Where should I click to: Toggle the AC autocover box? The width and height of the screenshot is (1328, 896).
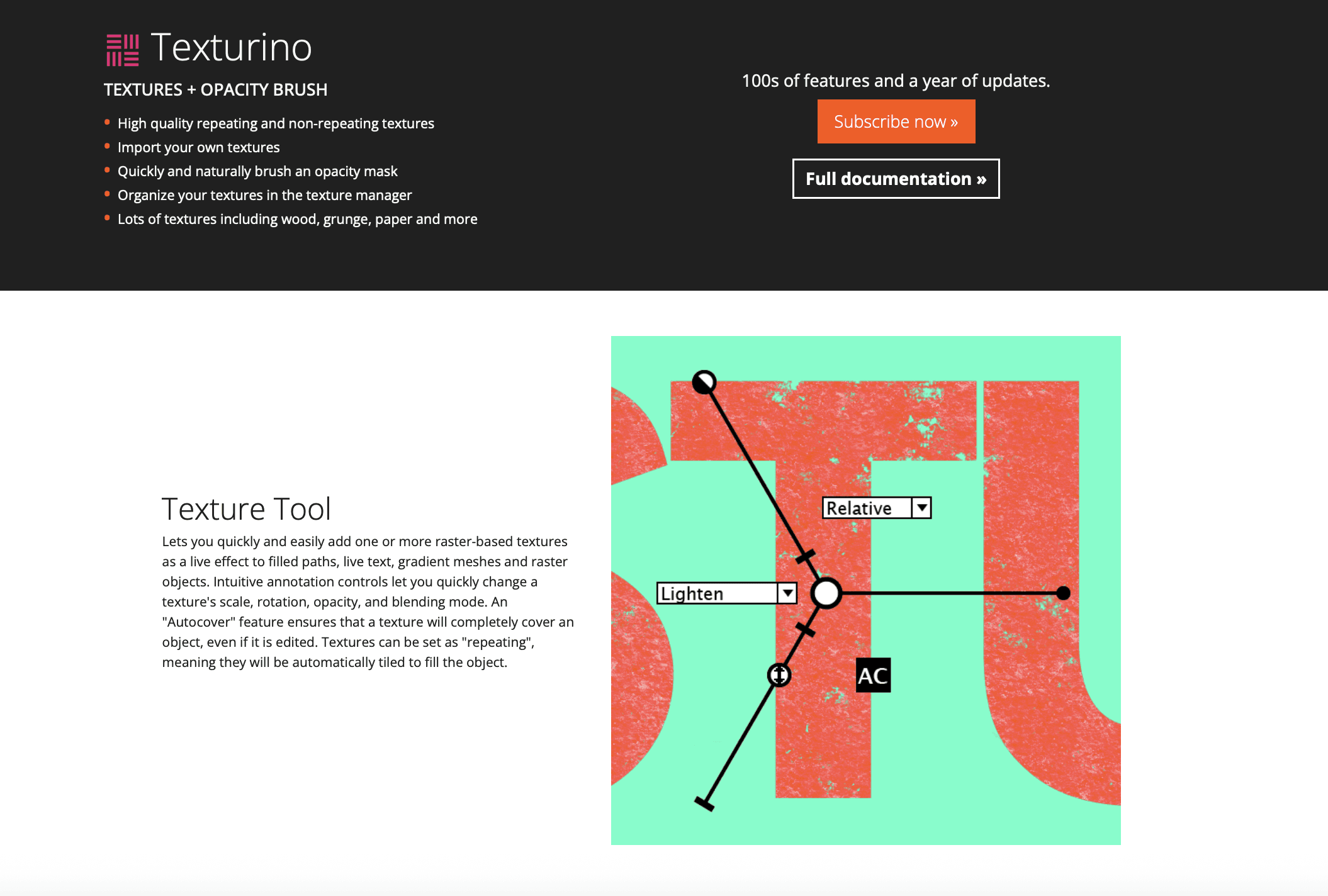pos(873,676)
